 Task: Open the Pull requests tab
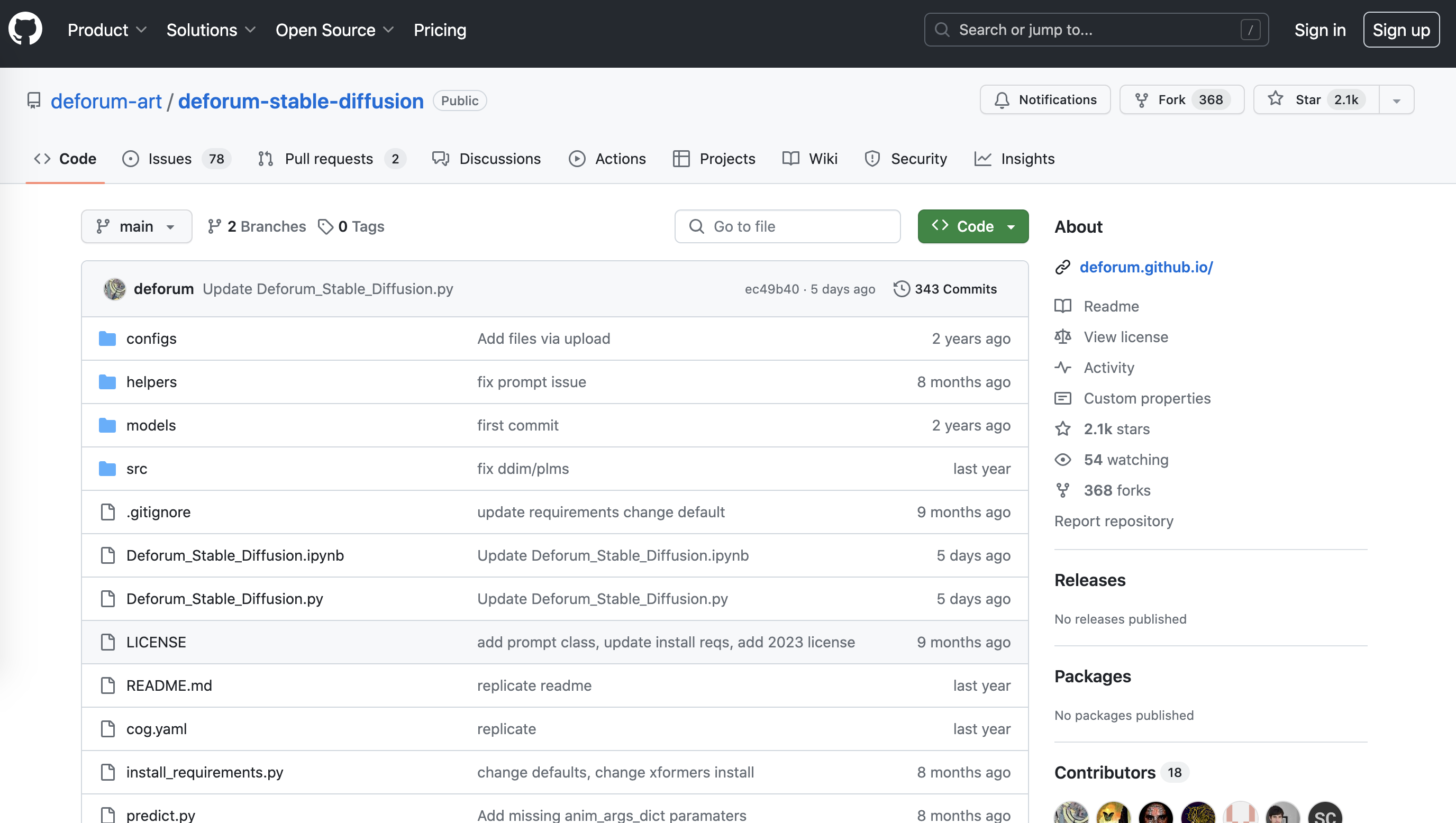pos(329,159)
